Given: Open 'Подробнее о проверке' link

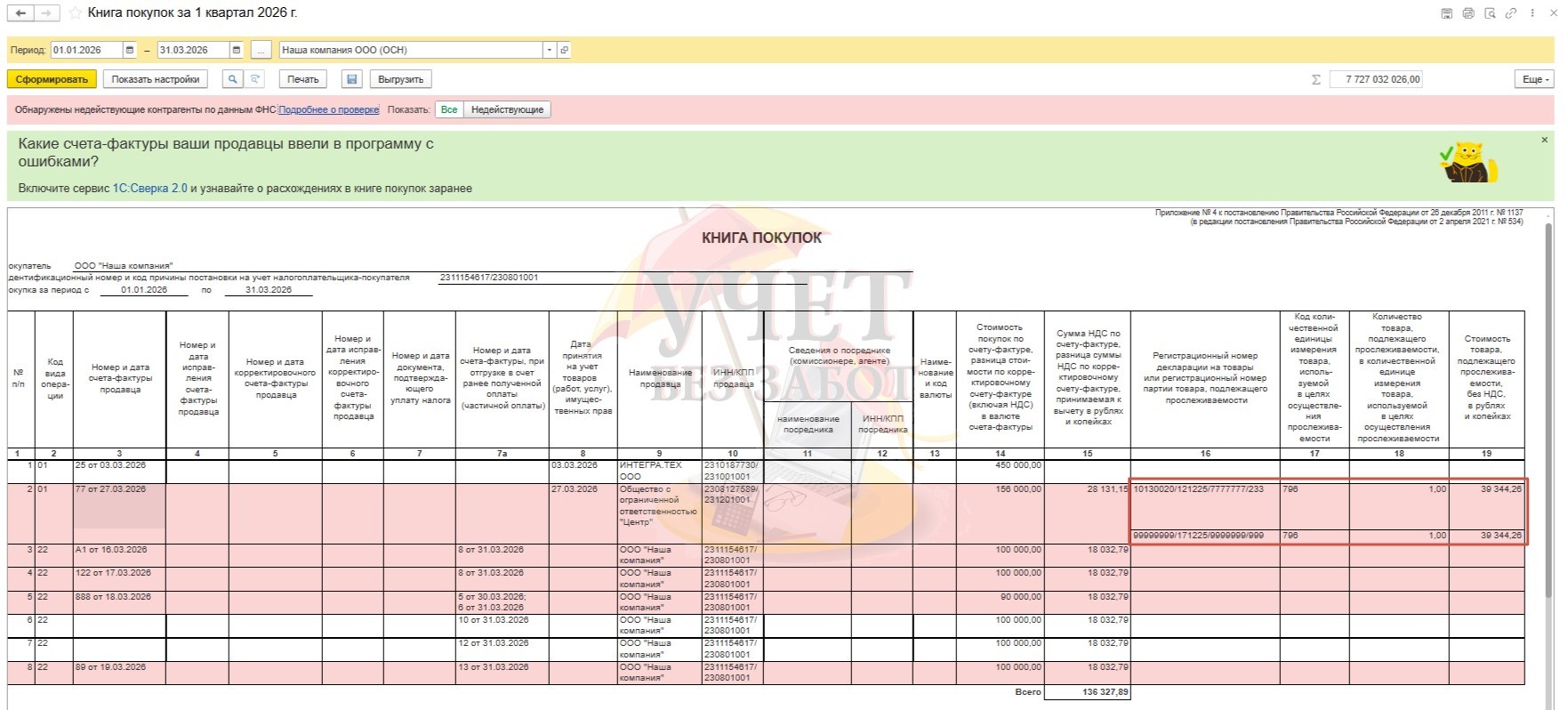Looking at the screenshot, I should click(328, 109).
